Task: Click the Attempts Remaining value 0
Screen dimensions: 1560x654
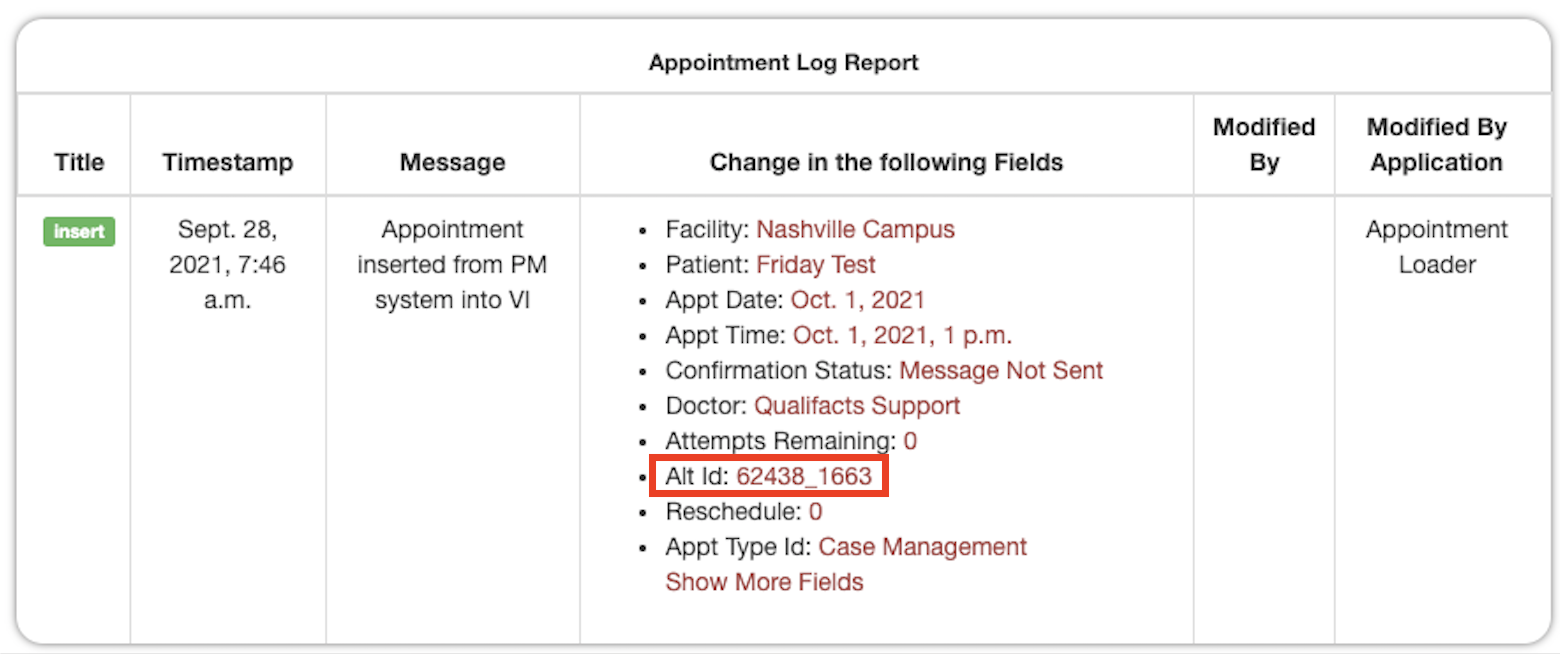Action: point(910,441)
